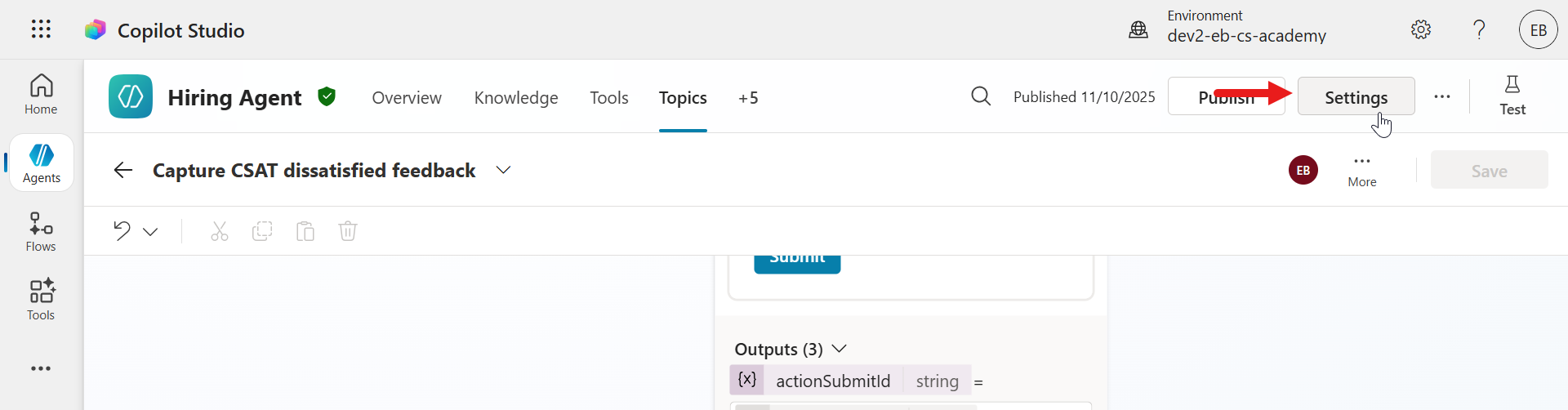Screen dimensions: 1568x410
Task: Switch to the Knowledge tab
Action: click(516, 98)
